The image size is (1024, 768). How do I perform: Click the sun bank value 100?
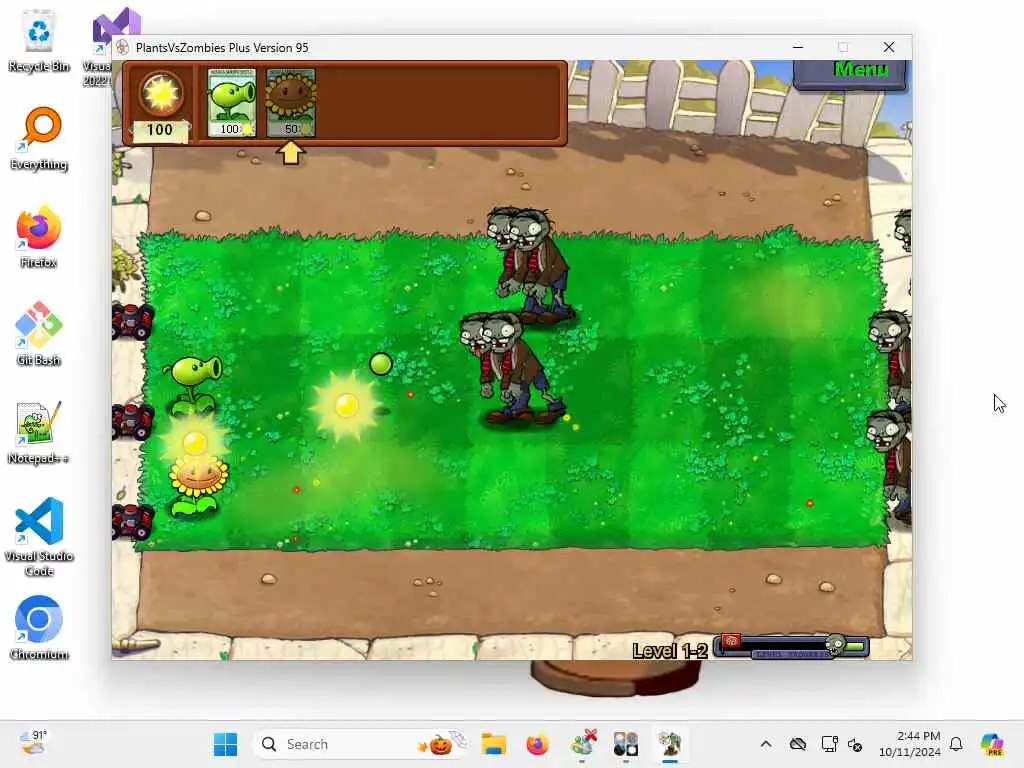click(159, 129)
